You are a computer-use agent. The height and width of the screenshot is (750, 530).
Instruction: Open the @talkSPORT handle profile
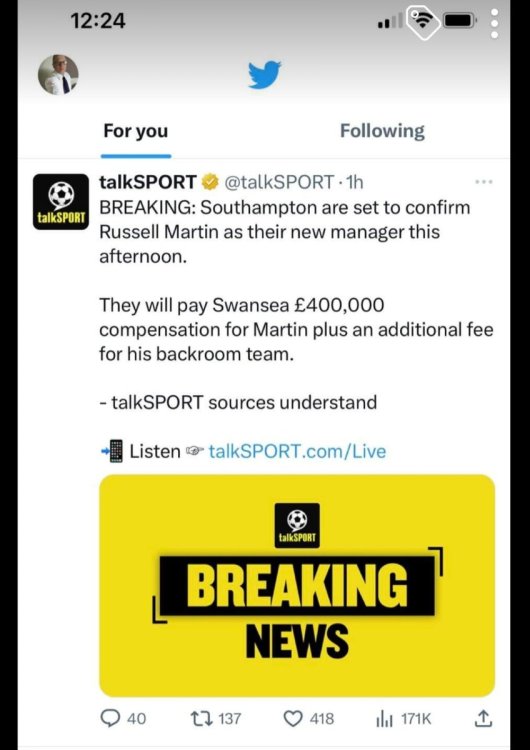click(x=279, y=182)
